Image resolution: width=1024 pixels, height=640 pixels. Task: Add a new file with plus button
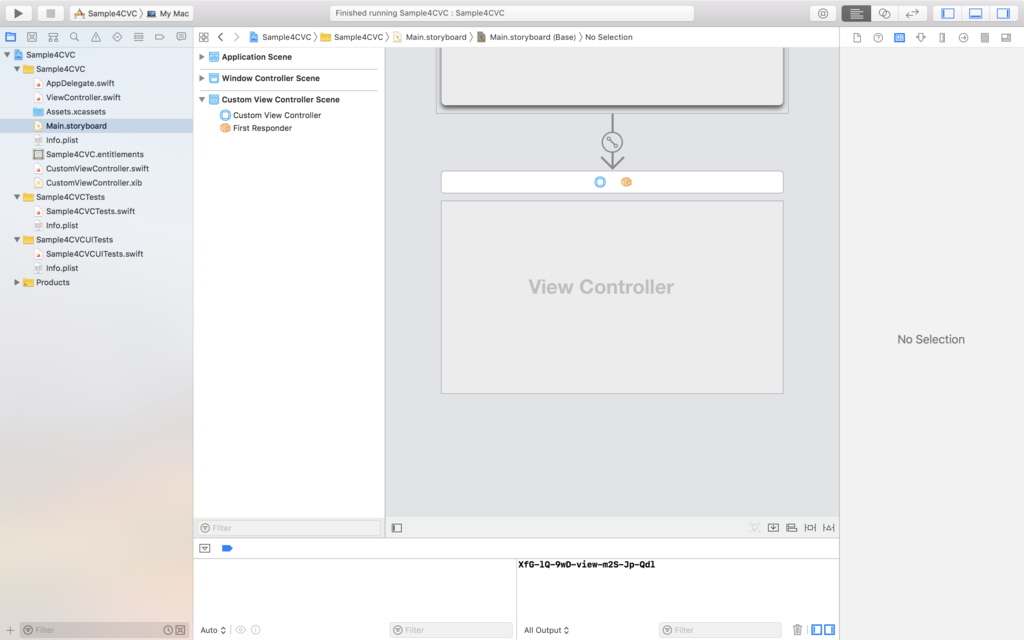pyautogui.click(x=10, y=630)
